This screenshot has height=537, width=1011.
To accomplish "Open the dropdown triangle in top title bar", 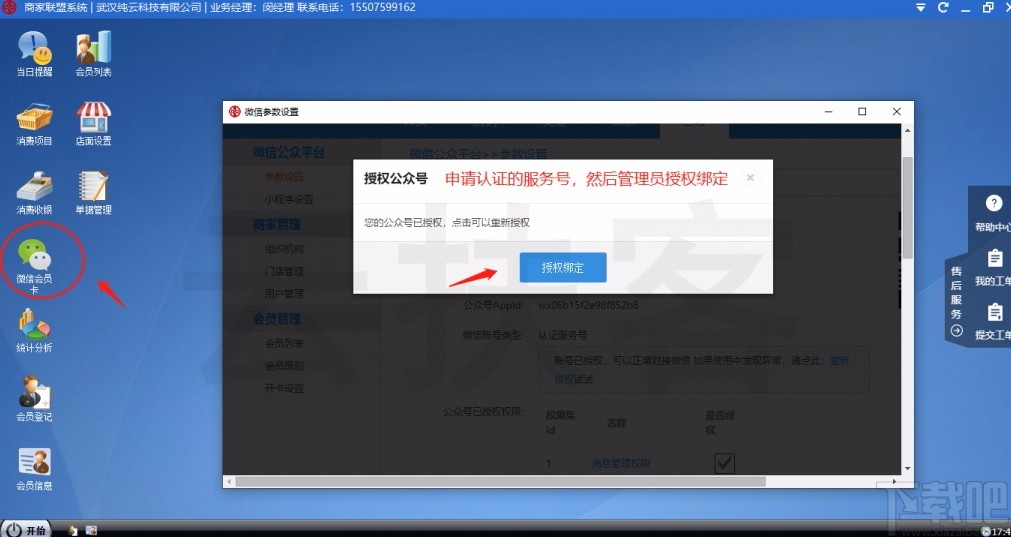I will tap(921, 8).
